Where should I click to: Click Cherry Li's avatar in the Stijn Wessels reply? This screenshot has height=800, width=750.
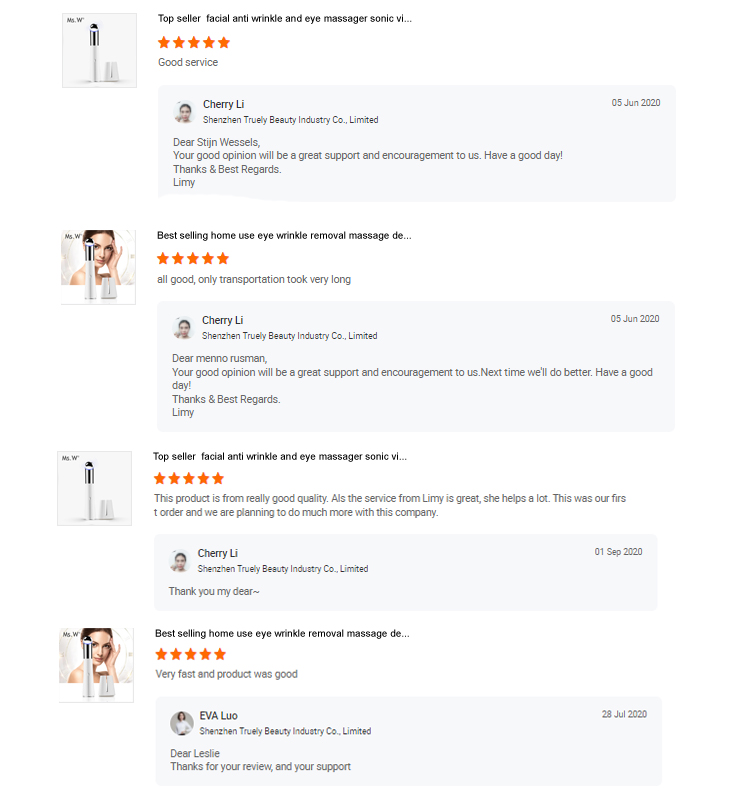[x=184, y=112]
